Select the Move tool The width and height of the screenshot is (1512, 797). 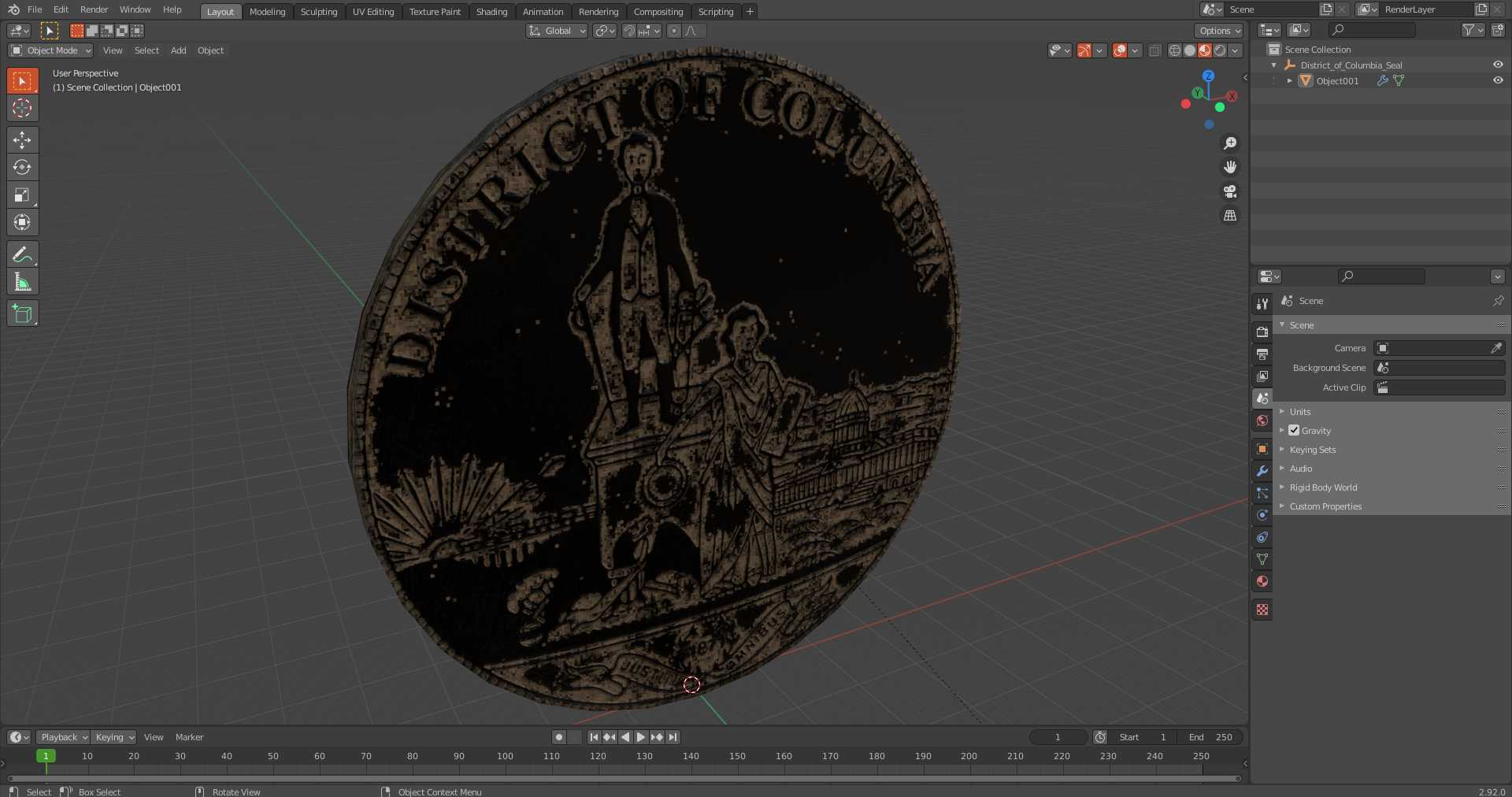point(22,140)
